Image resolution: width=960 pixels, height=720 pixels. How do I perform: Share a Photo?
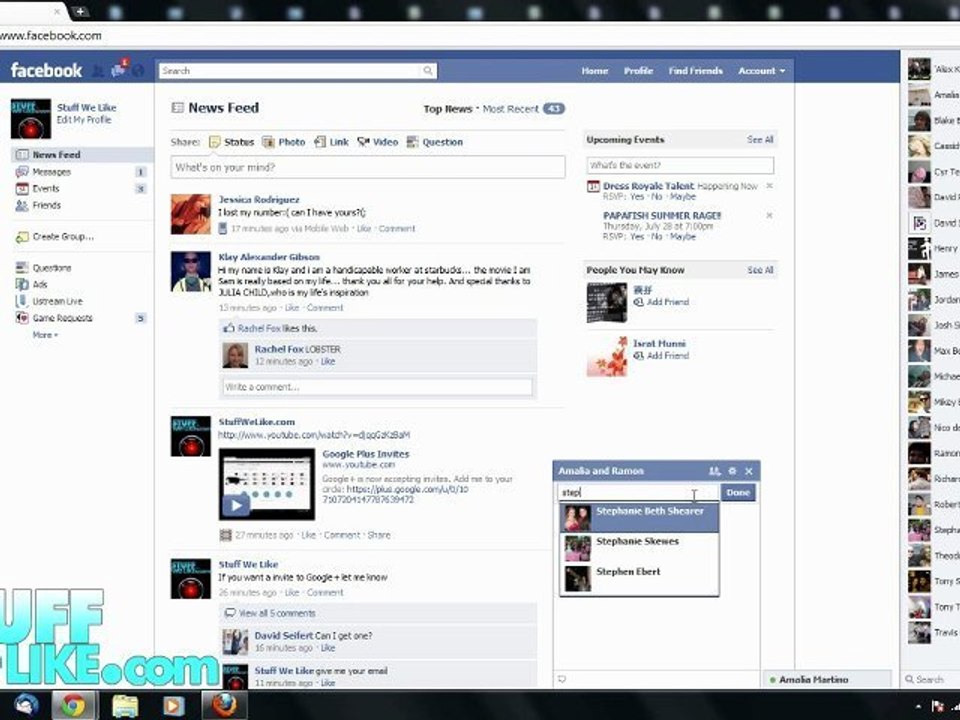(x=283, y=142)
